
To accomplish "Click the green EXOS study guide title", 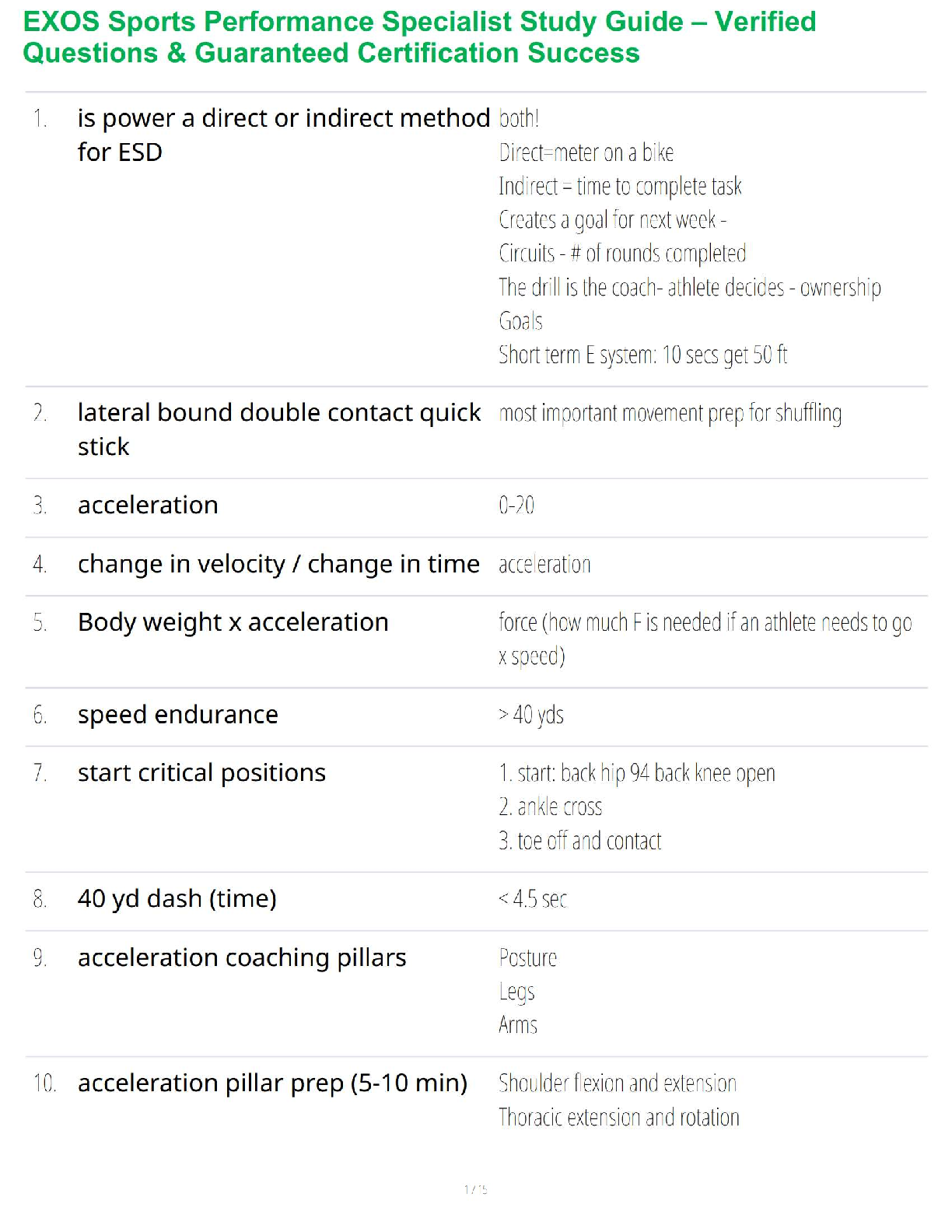I will coord(420,37).
